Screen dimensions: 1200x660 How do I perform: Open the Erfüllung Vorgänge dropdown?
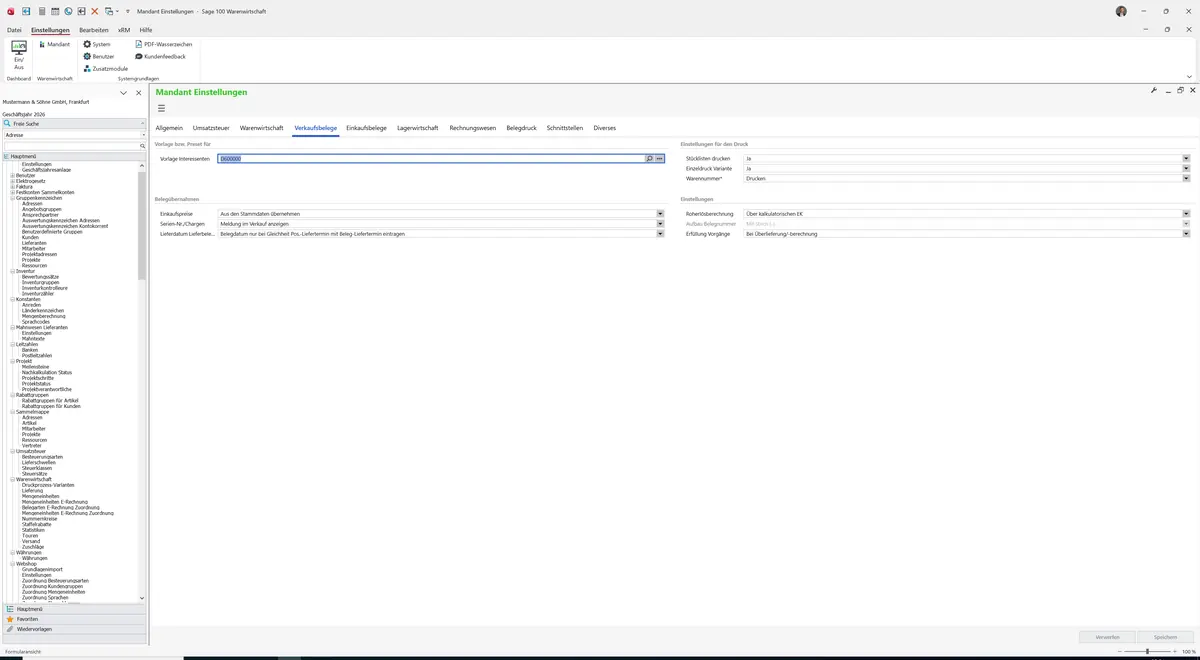click(x=1187, y=233)
